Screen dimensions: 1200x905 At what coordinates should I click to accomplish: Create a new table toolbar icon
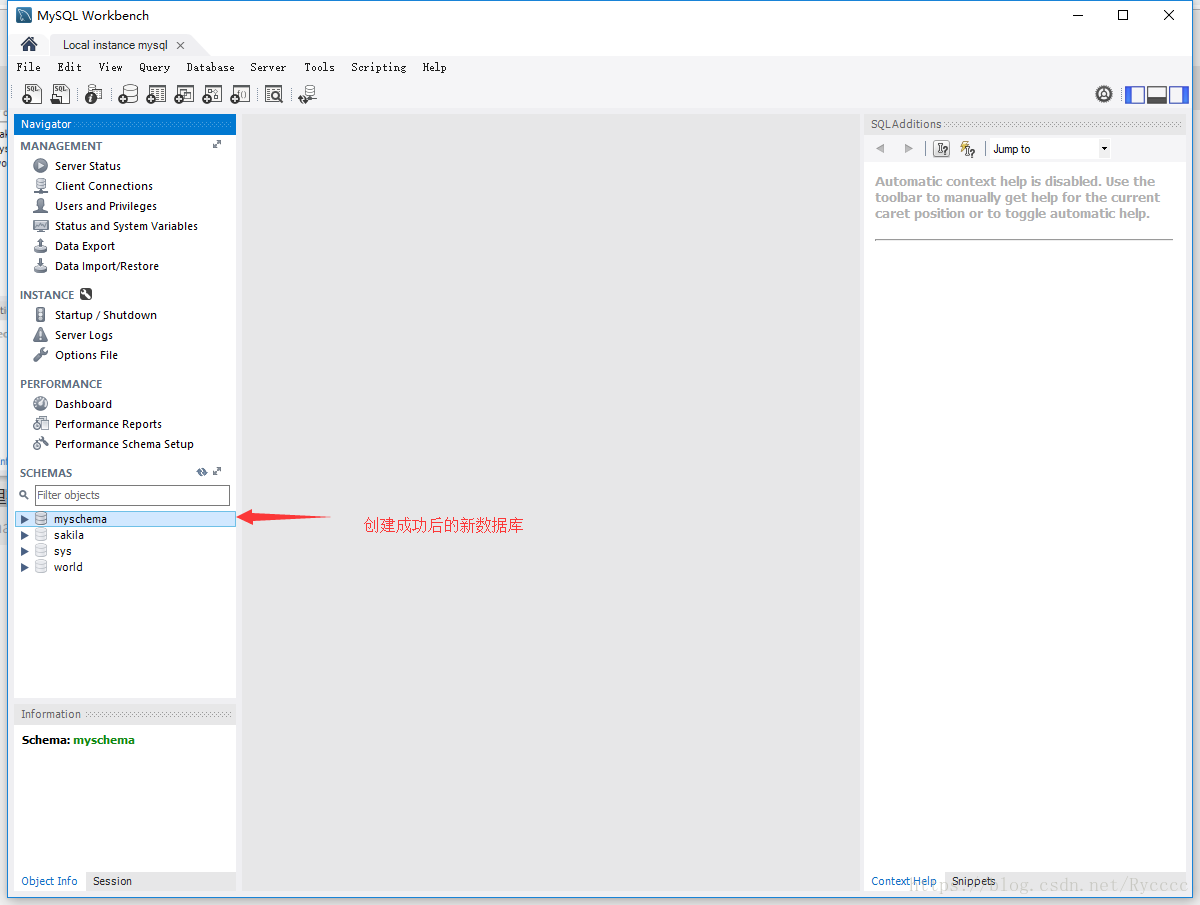pyautogui.click(x=156, y=94)
